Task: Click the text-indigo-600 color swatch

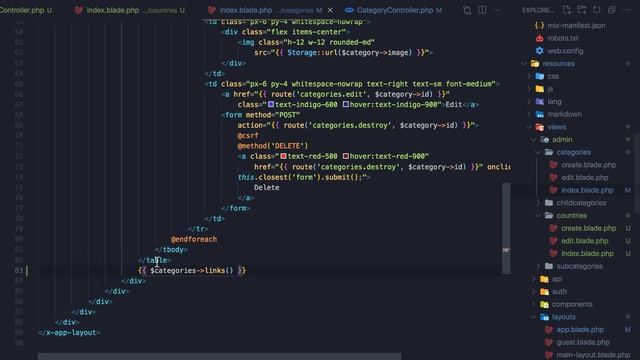Action: click(x=271, y=104)
